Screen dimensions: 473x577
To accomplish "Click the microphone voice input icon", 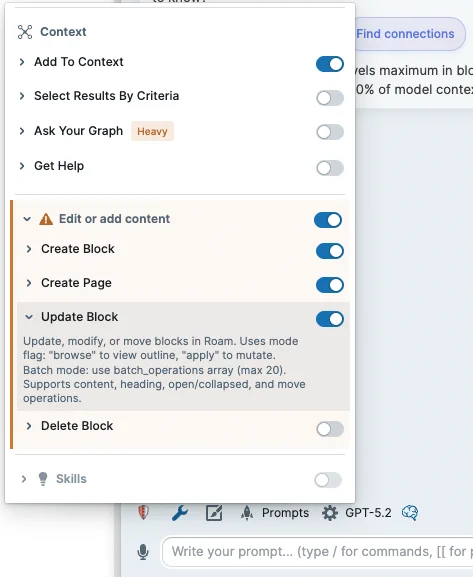I will tap(143, 552).
